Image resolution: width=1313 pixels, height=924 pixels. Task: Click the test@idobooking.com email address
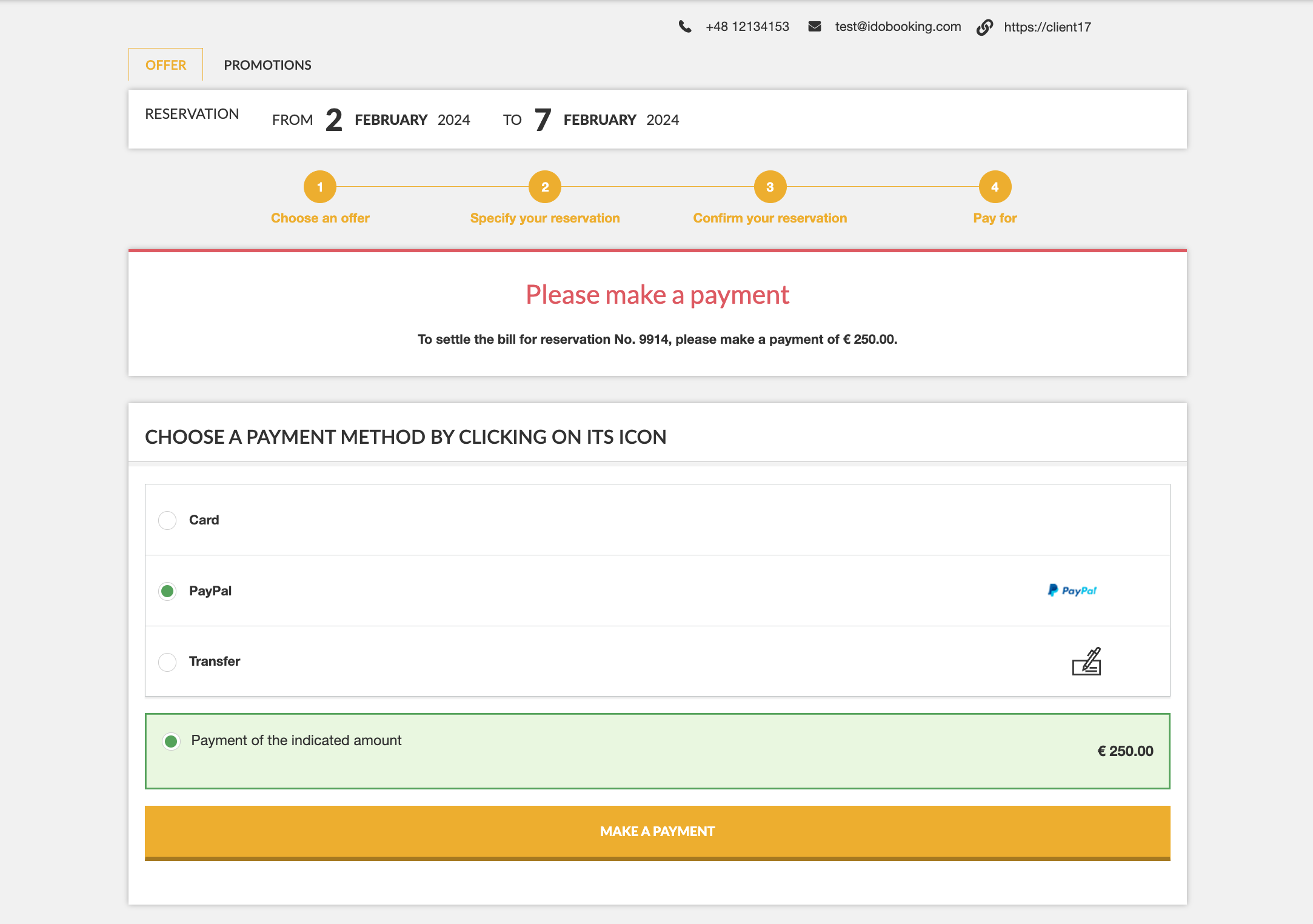pos(898,27)
